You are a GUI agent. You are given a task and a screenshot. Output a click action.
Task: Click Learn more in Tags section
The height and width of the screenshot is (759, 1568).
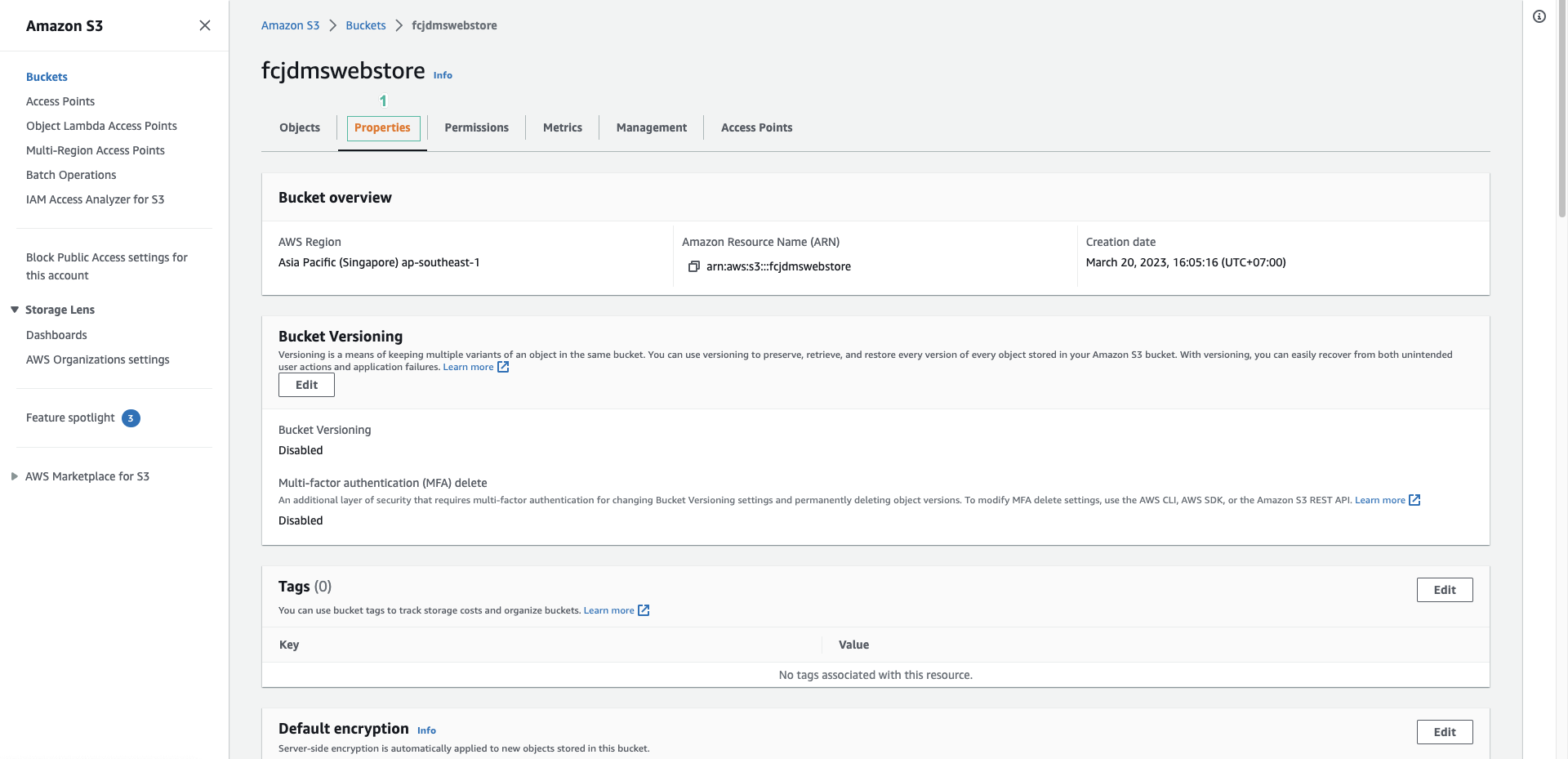[x=609, y=610]
